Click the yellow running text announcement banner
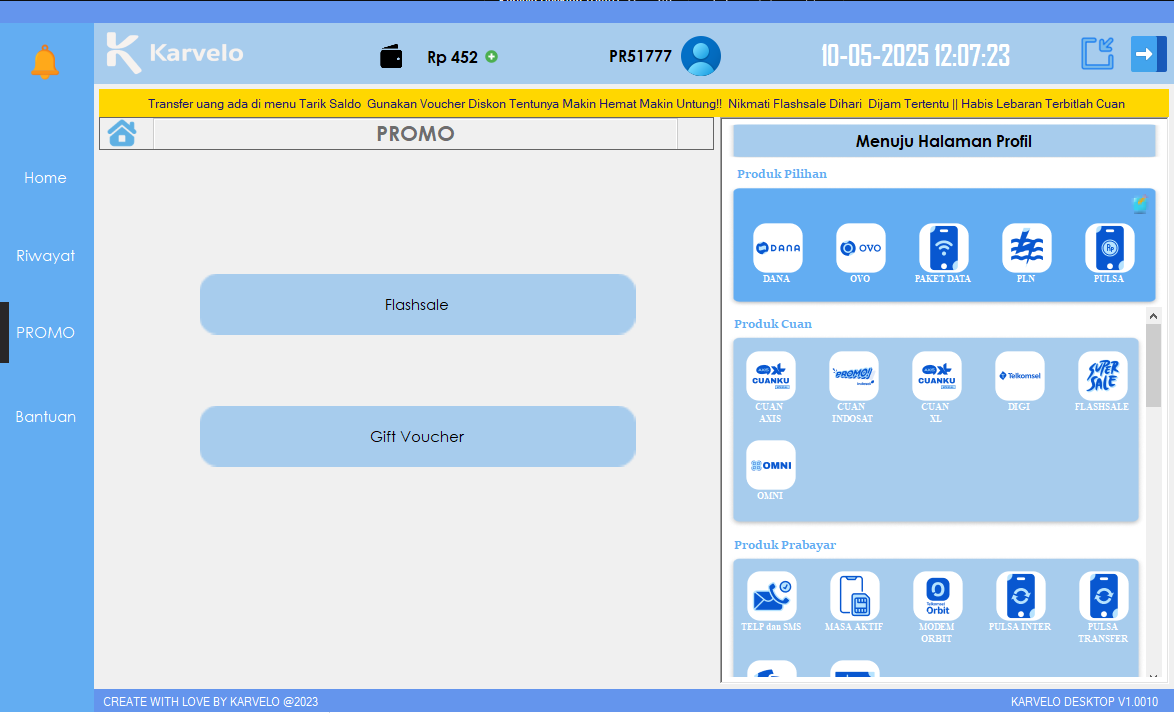 coord(634,104)
